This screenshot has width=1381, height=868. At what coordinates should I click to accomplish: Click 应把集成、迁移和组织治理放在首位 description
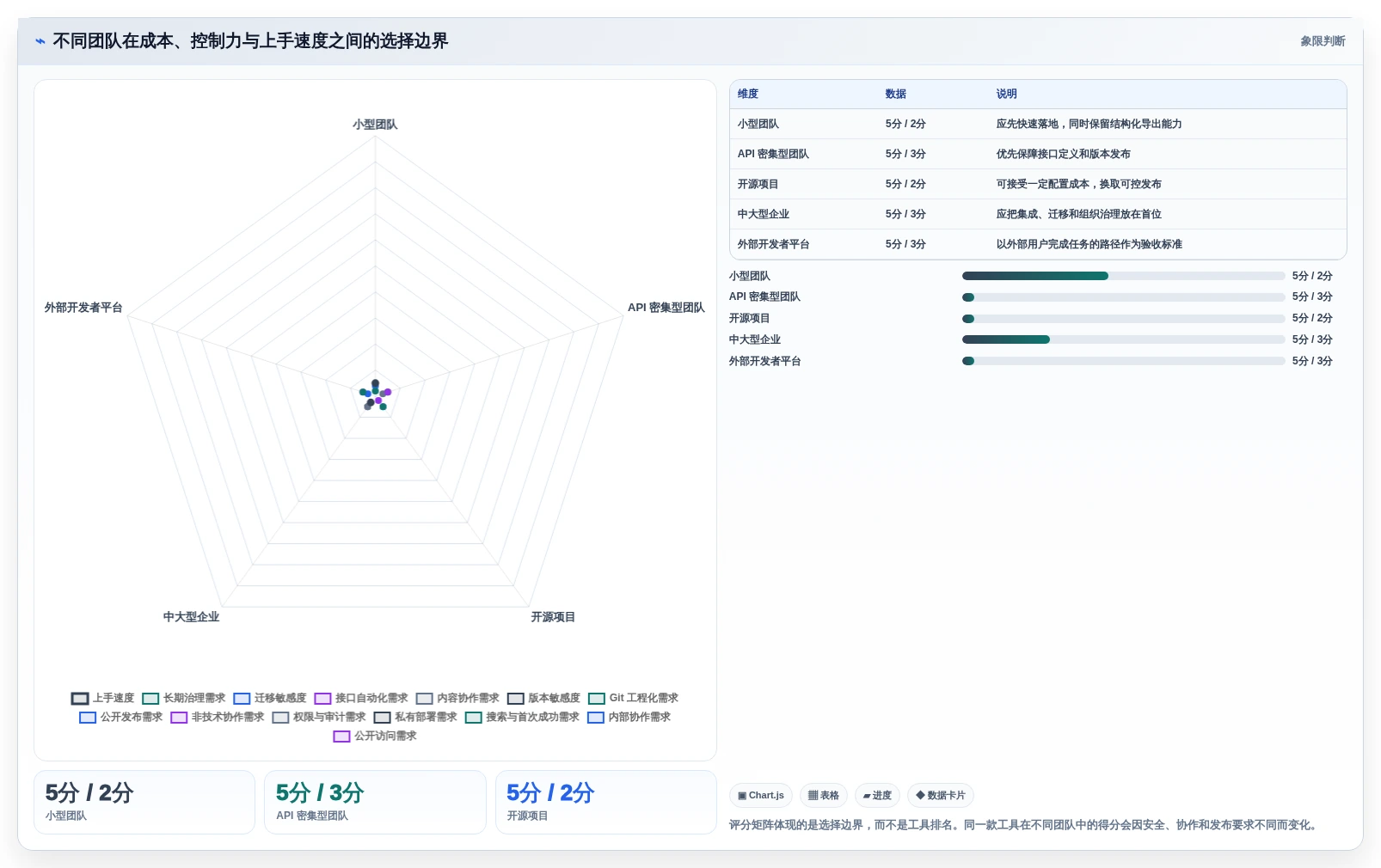point(1078,214)
